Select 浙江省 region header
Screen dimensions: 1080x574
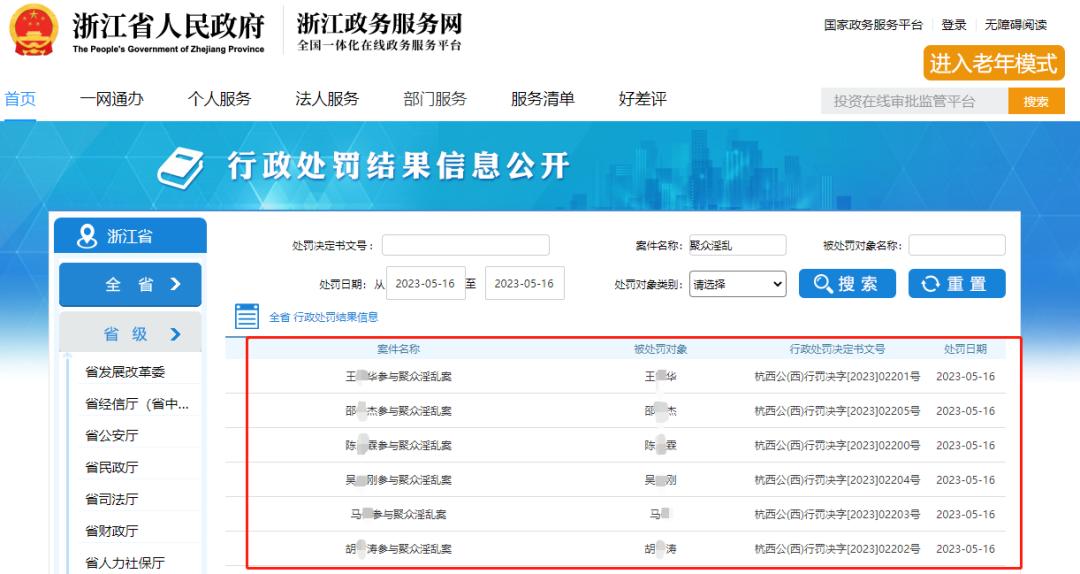point(130,236)
